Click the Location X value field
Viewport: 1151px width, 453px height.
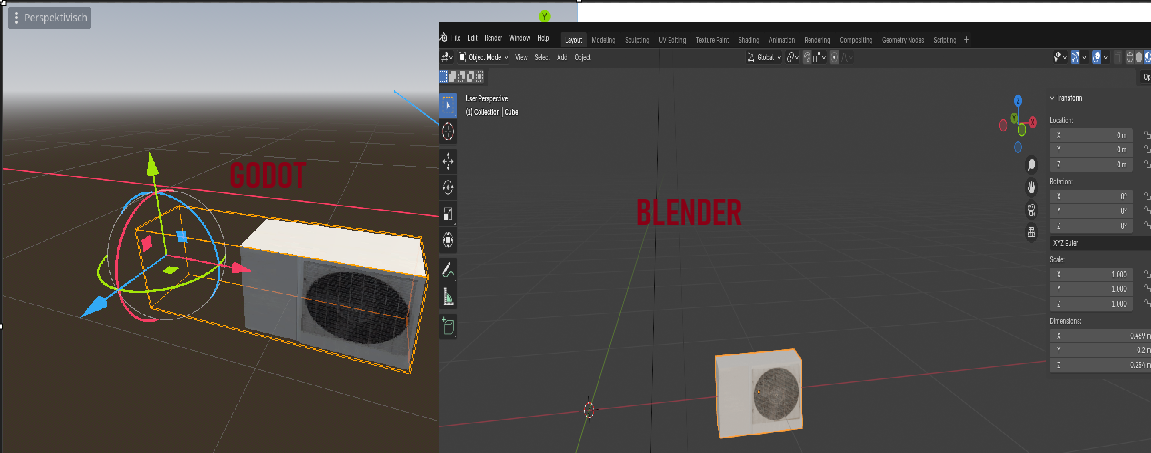[1094, 135]
